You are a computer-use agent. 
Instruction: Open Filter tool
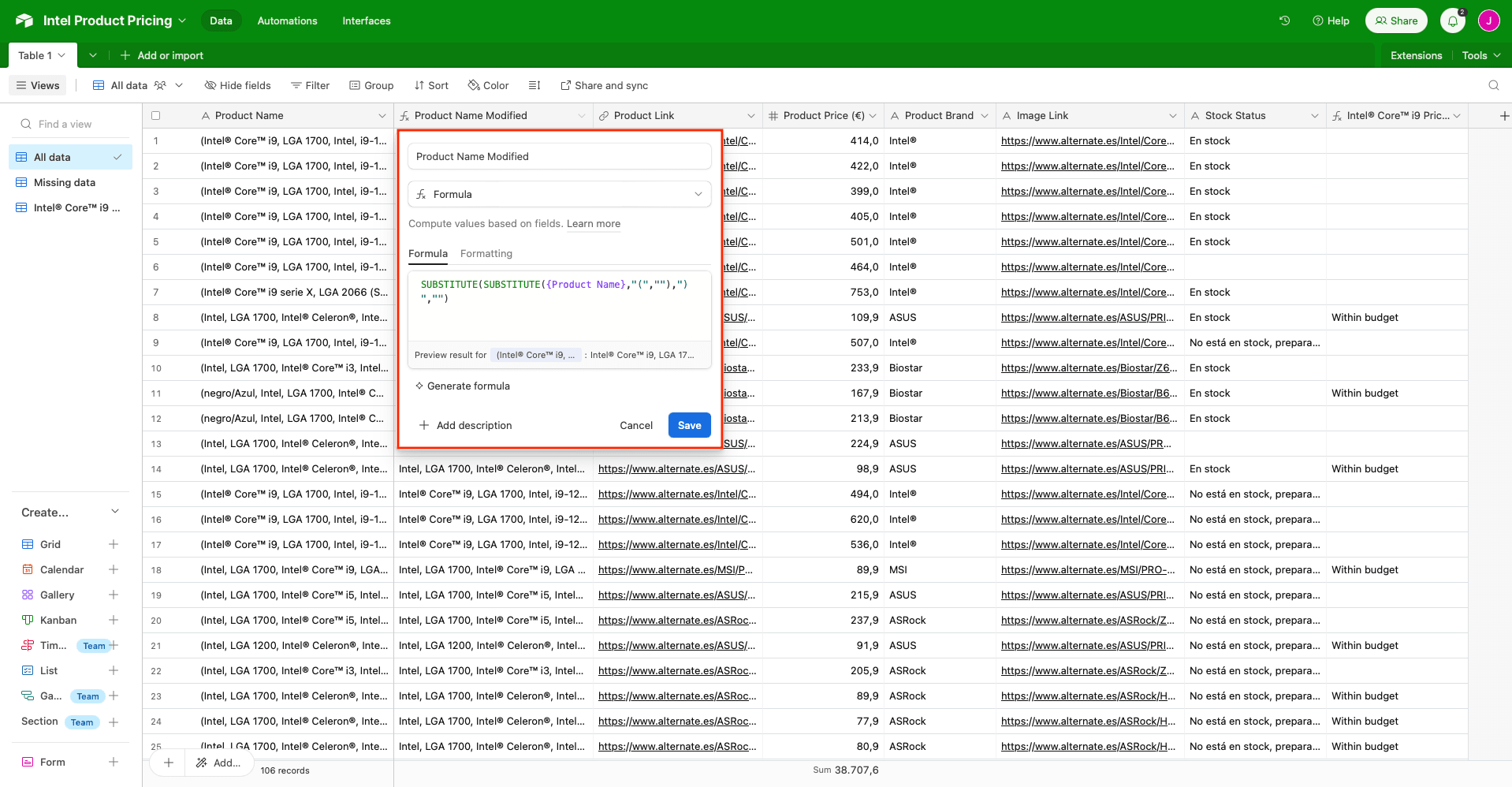310,85
